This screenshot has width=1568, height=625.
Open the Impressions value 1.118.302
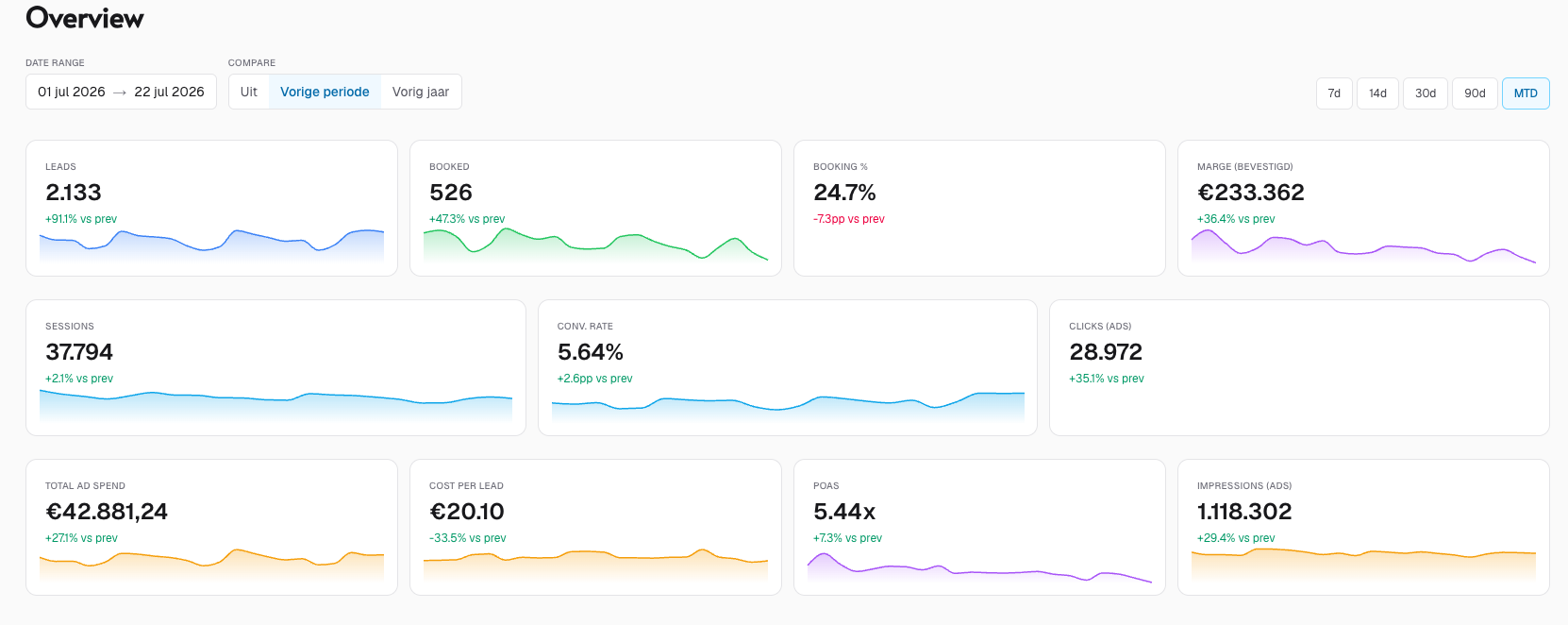1244,512
